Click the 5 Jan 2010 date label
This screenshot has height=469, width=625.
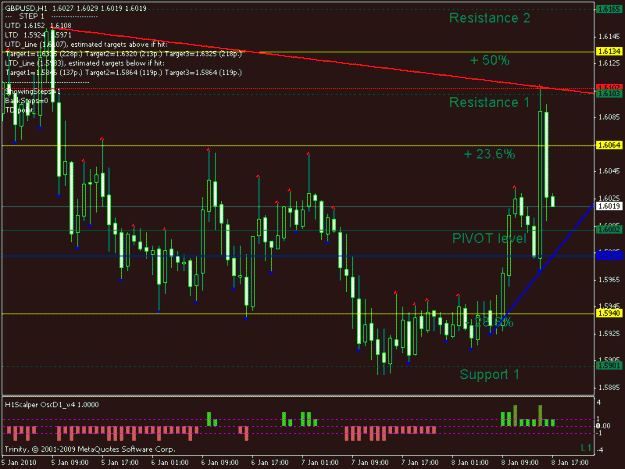(x=19, y=463)
